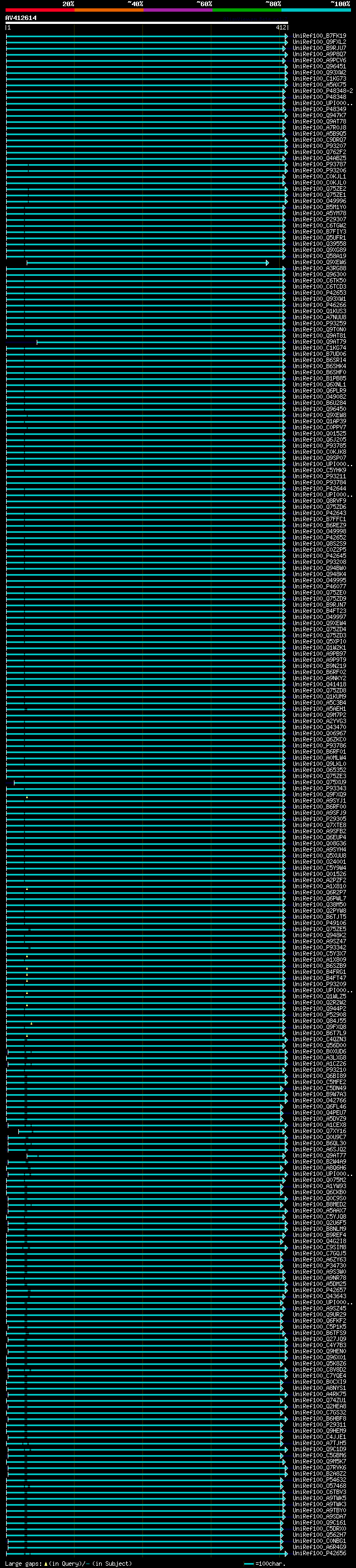Click the green ~80% identity legend segment

(246, 10)
